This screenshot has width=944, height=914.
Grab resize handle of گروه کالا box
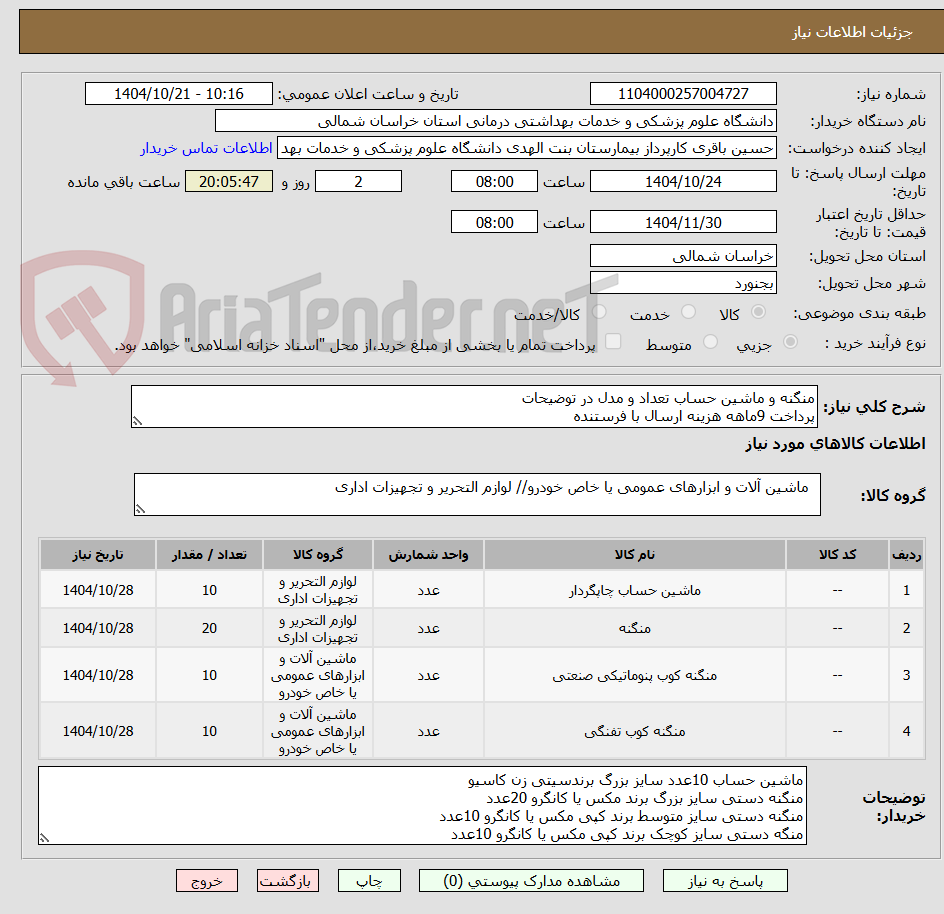coord(140,509)
